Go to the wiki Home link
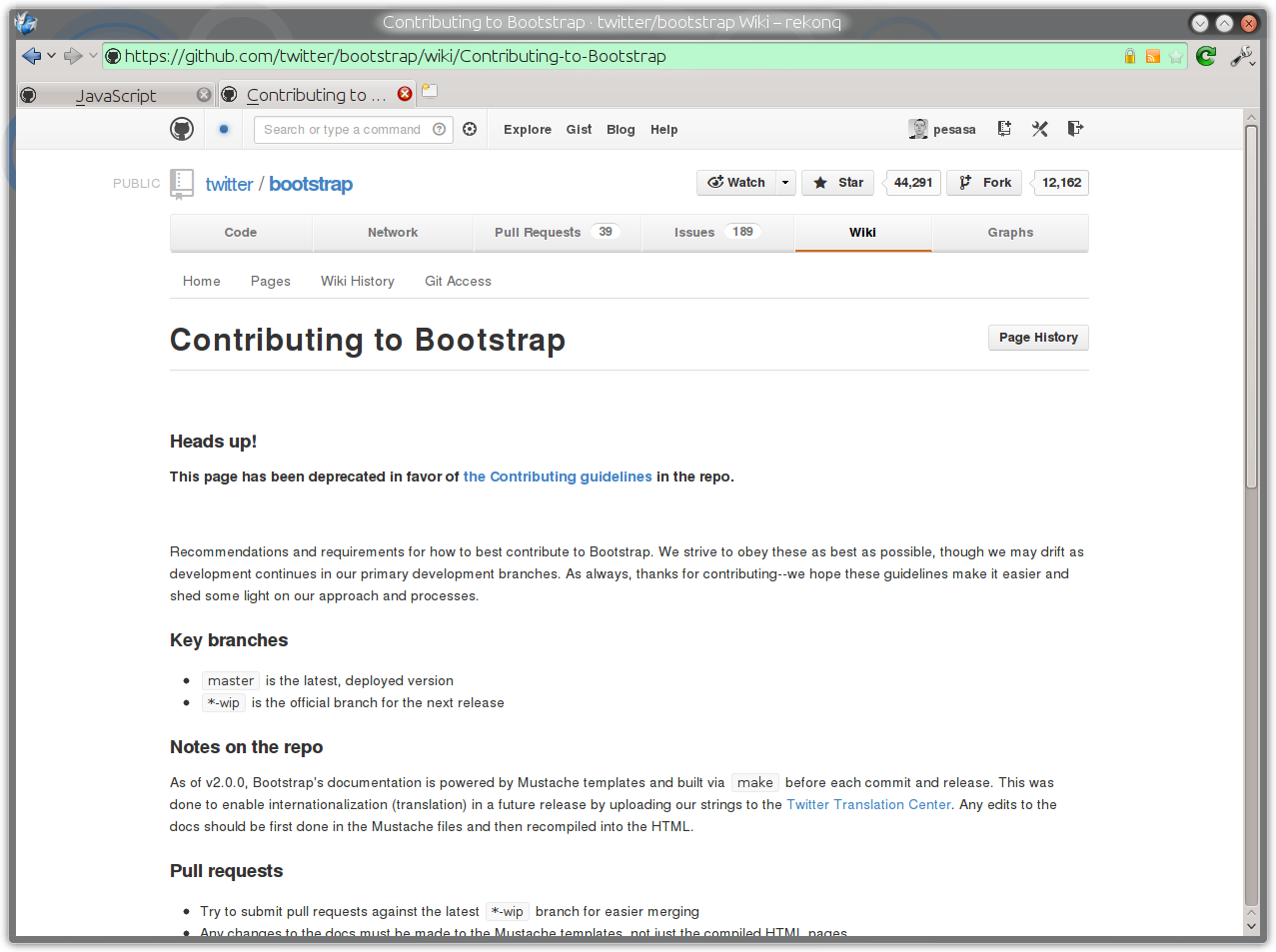Screen dimensions: 1276x952 202,282
